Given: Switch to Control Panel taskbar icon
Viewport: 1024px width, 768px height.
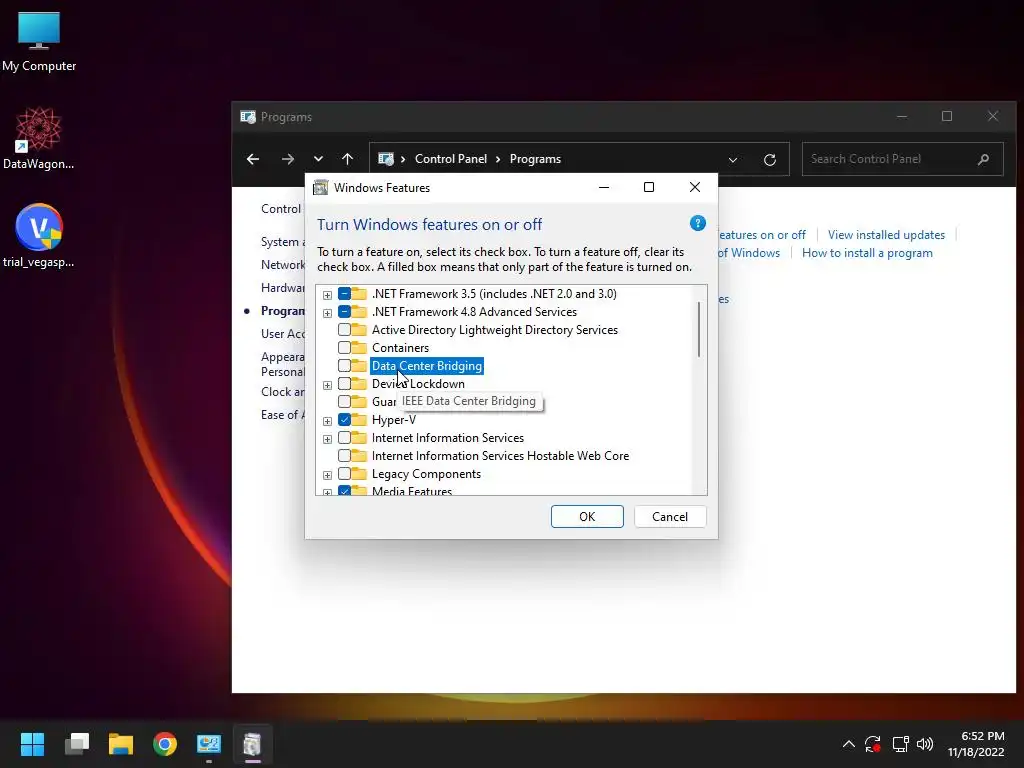Looking at the screenshot, I should (209, 744).
